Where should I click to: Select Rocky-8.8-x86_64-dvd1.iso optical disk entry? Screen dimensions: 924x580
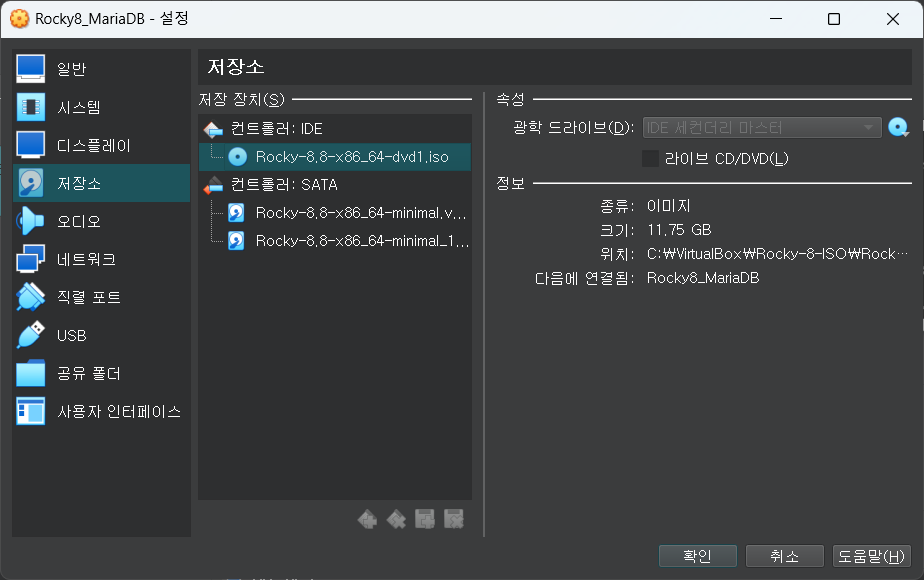335,157
